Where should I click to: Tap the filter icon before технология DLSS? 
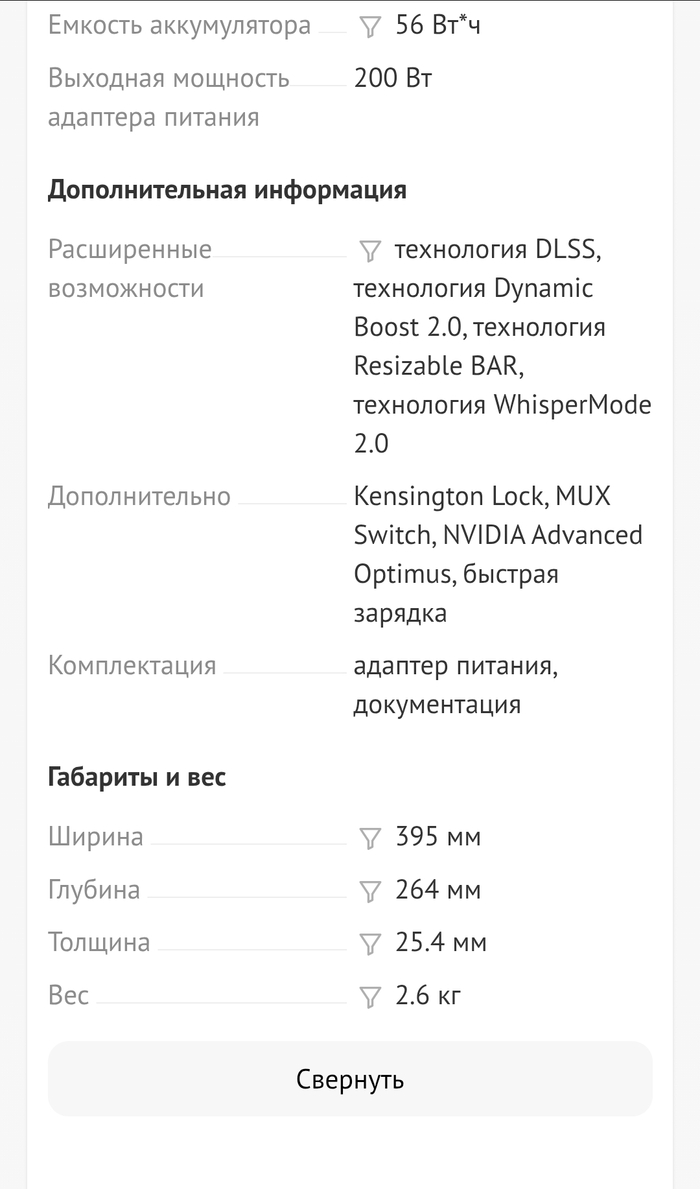370,250
